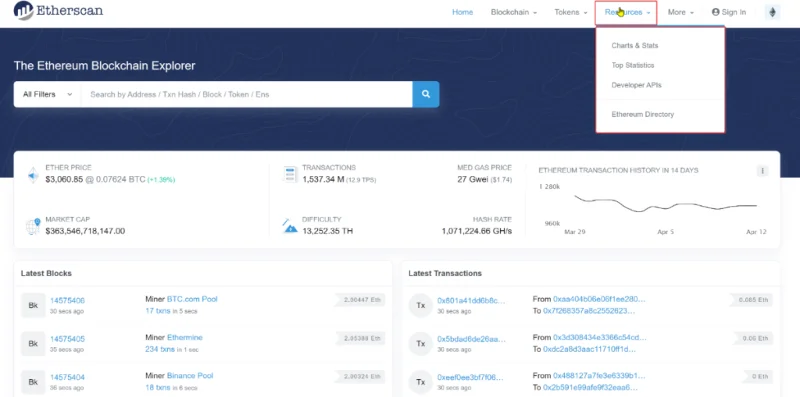
Task: Click the Etherscan logo
Action: click(58, 11)
